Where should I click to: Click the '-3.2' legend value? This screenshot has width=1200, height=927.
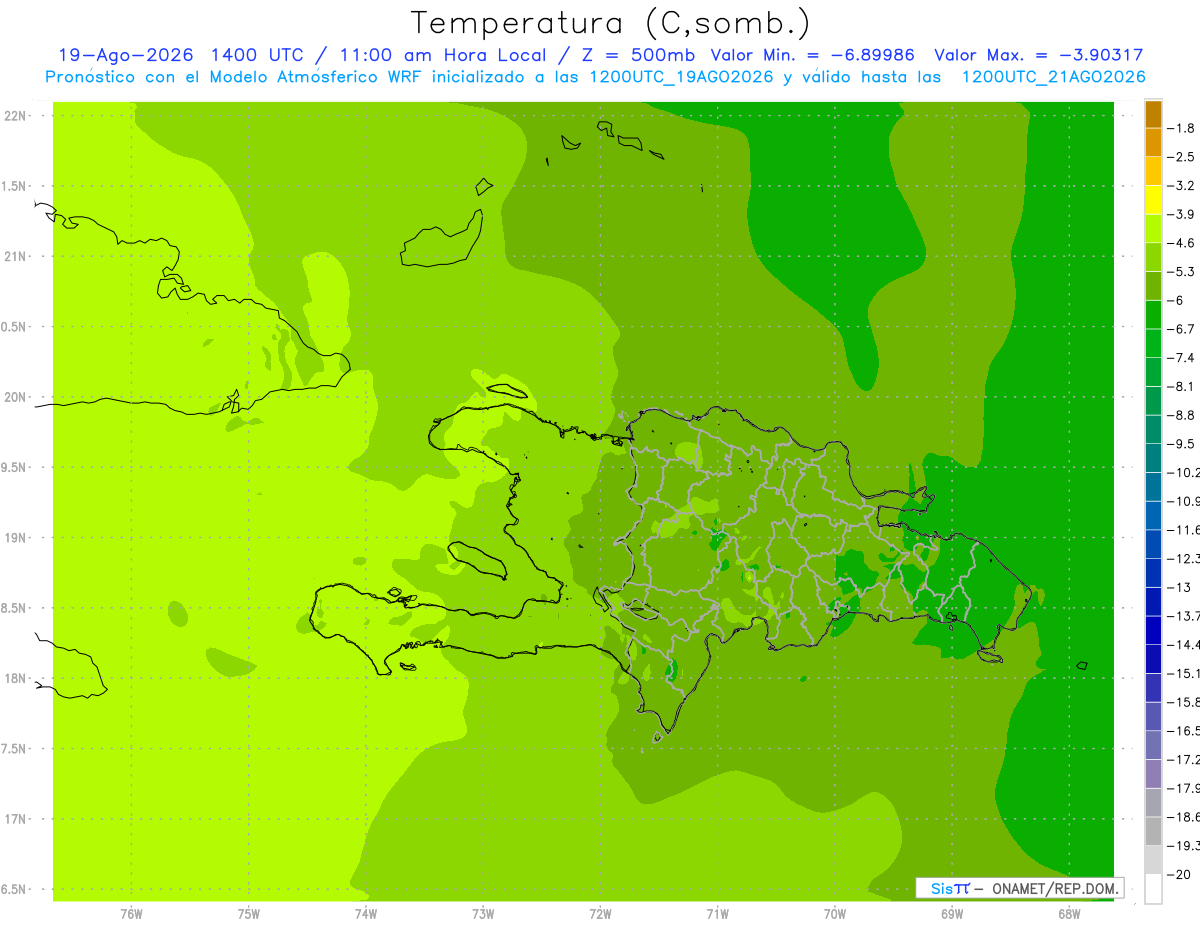(1182, 186)
